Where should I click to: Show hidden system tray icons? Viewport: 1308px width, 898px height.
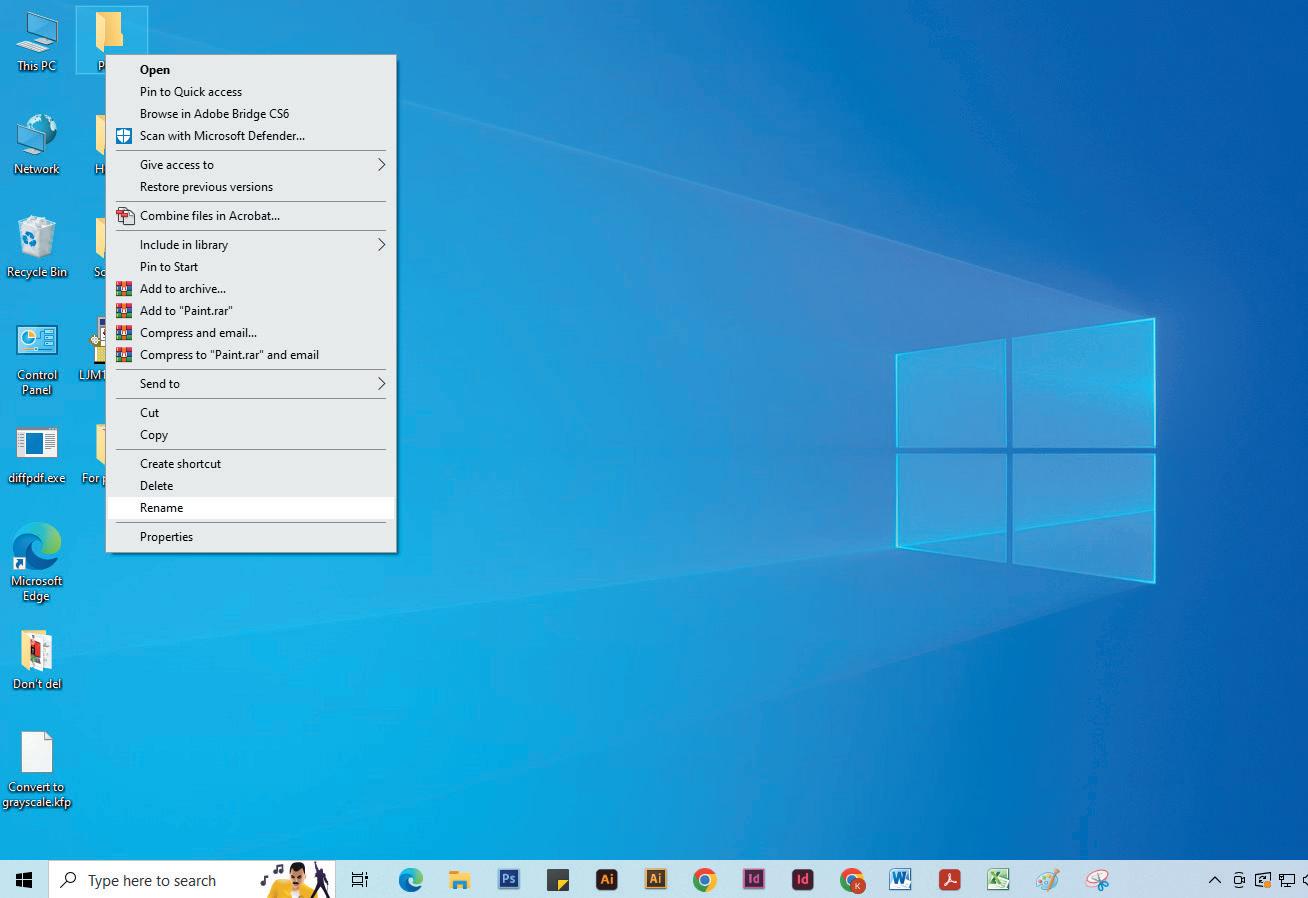[x=1215, y=880]
